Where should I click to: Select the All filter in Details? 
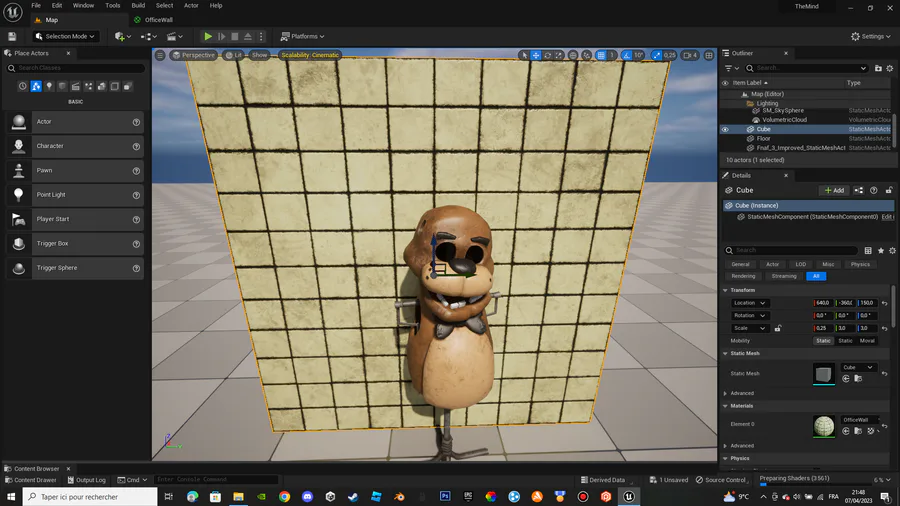pyautogui.click(x=816, y=276)
